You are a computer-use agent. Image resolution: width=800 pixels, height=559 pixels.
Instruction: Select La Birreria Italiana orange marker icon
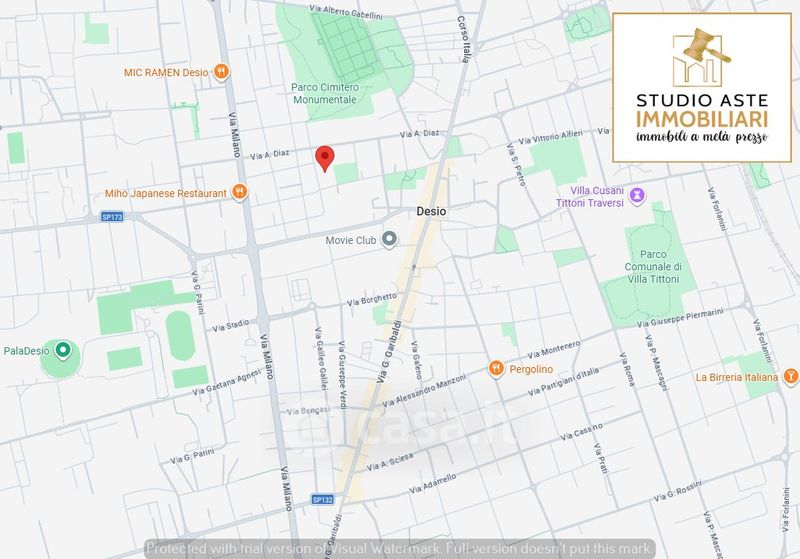[x=791, y=377]
